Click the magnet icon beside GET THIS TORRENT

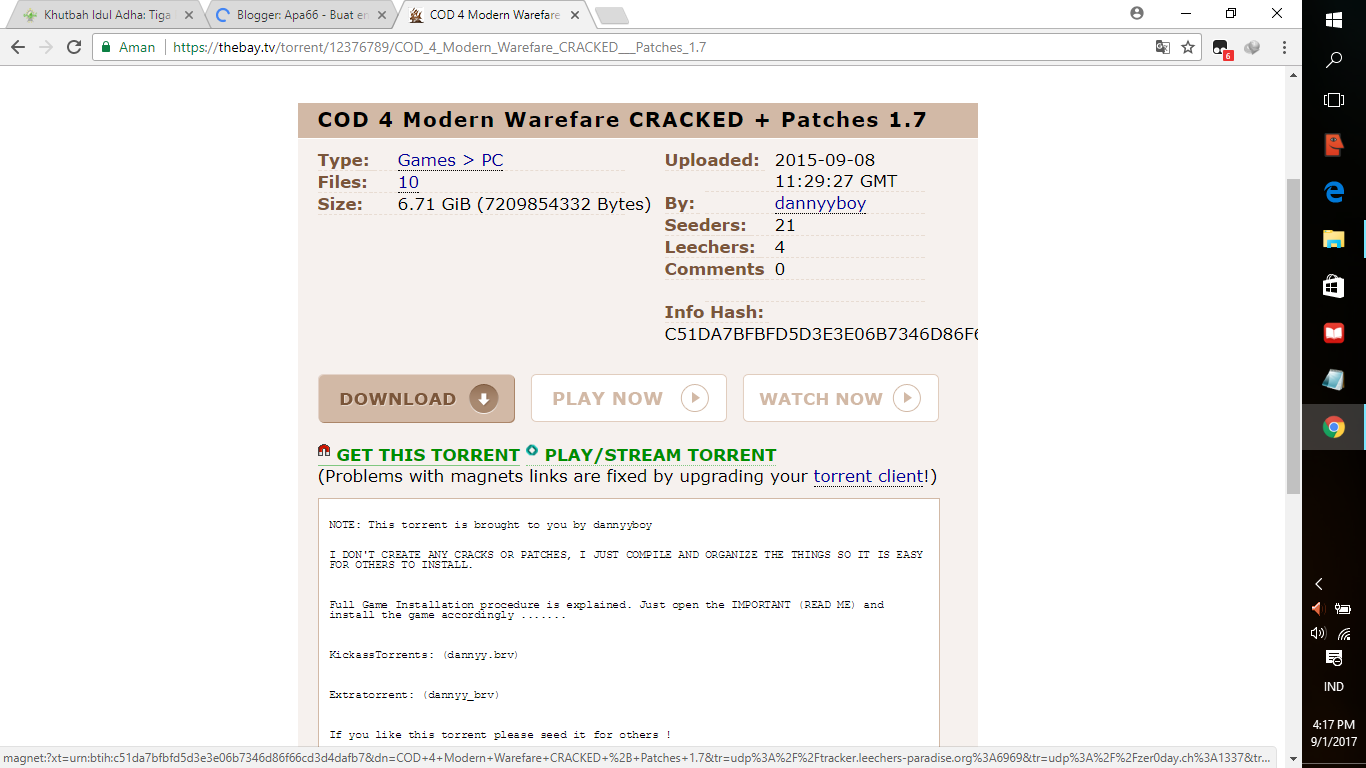[325, 454]
